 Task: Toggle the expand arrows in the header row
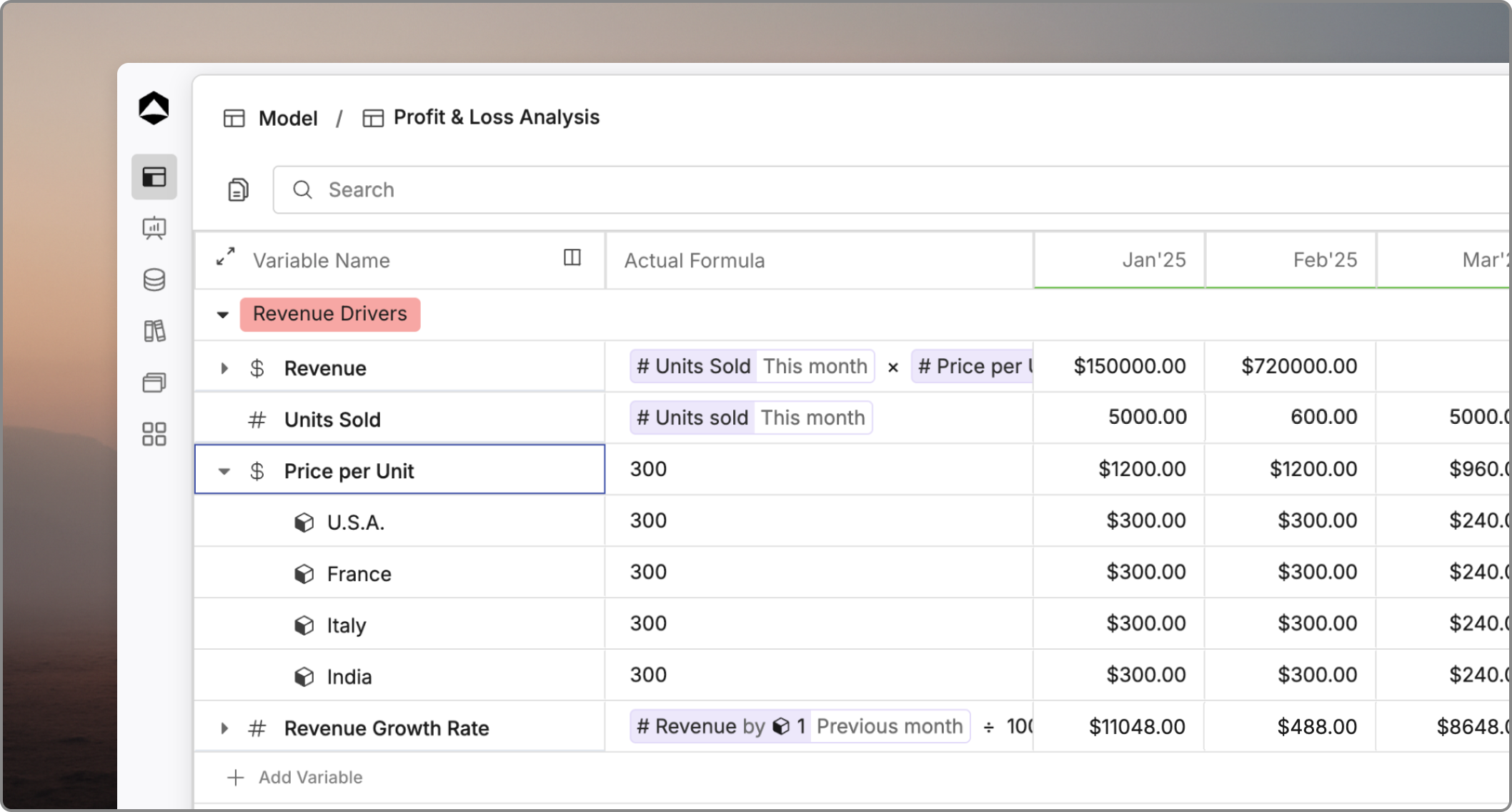point(226,257)
